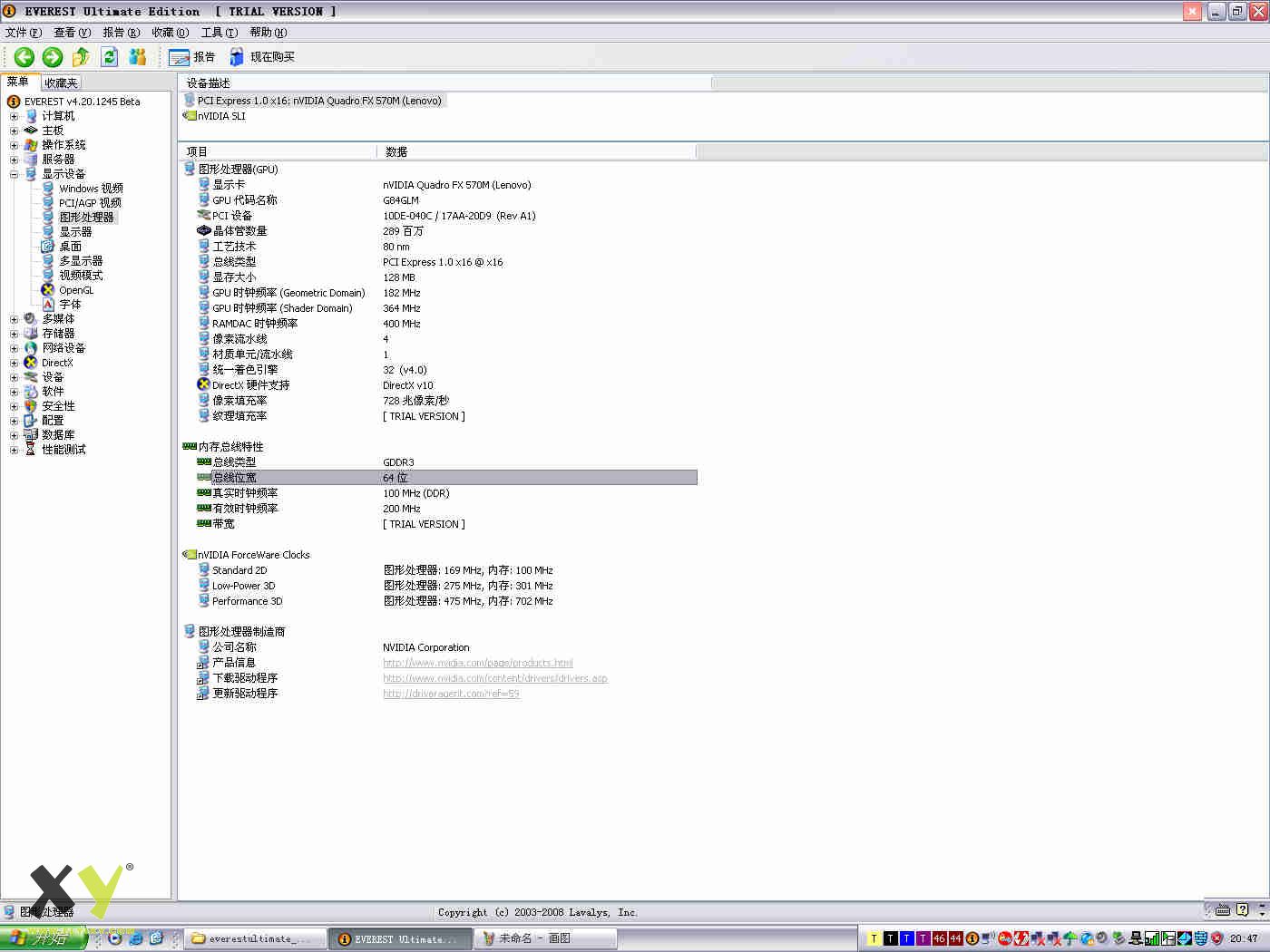
Task: Switch to the 收藏夹 favorites tab
Action: click(x=61, y=83)
